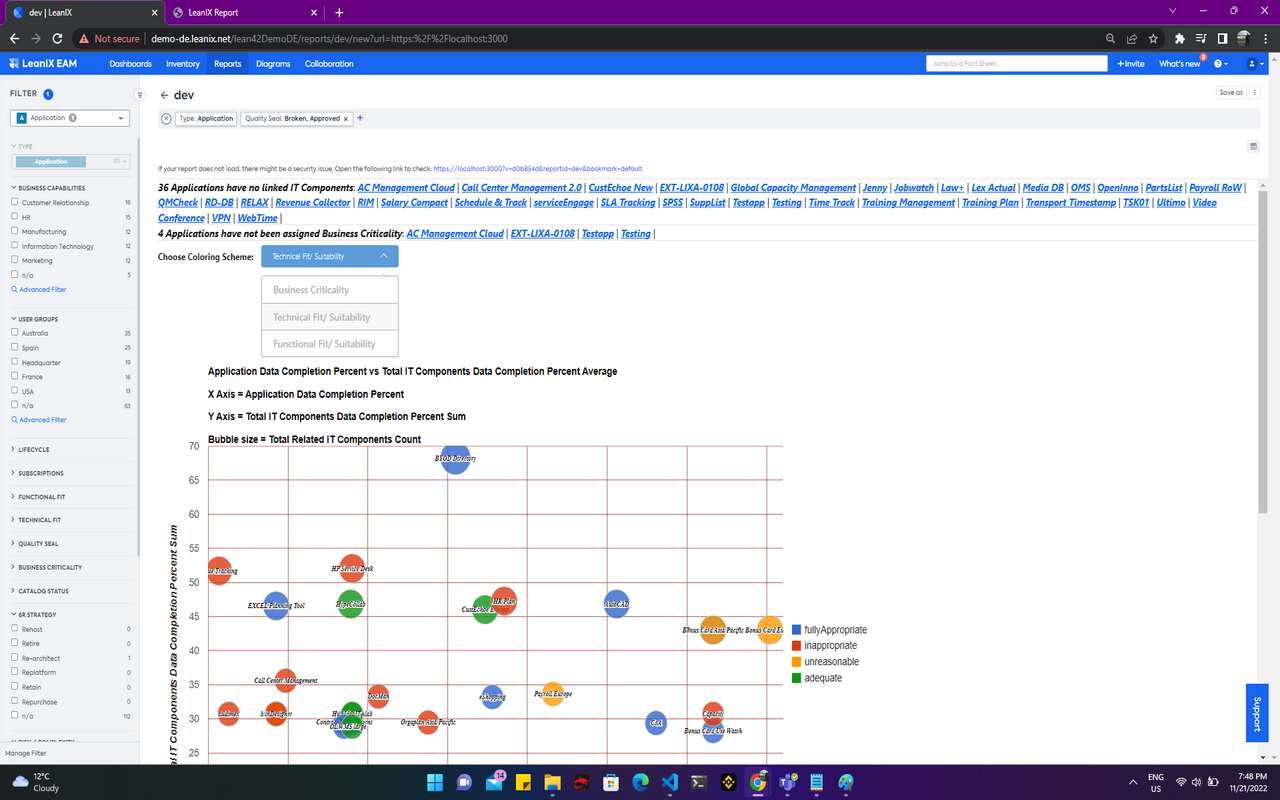Open the user profile menu
Image resolution: width=1280 pixels, height=800 pixels.
1253,63
